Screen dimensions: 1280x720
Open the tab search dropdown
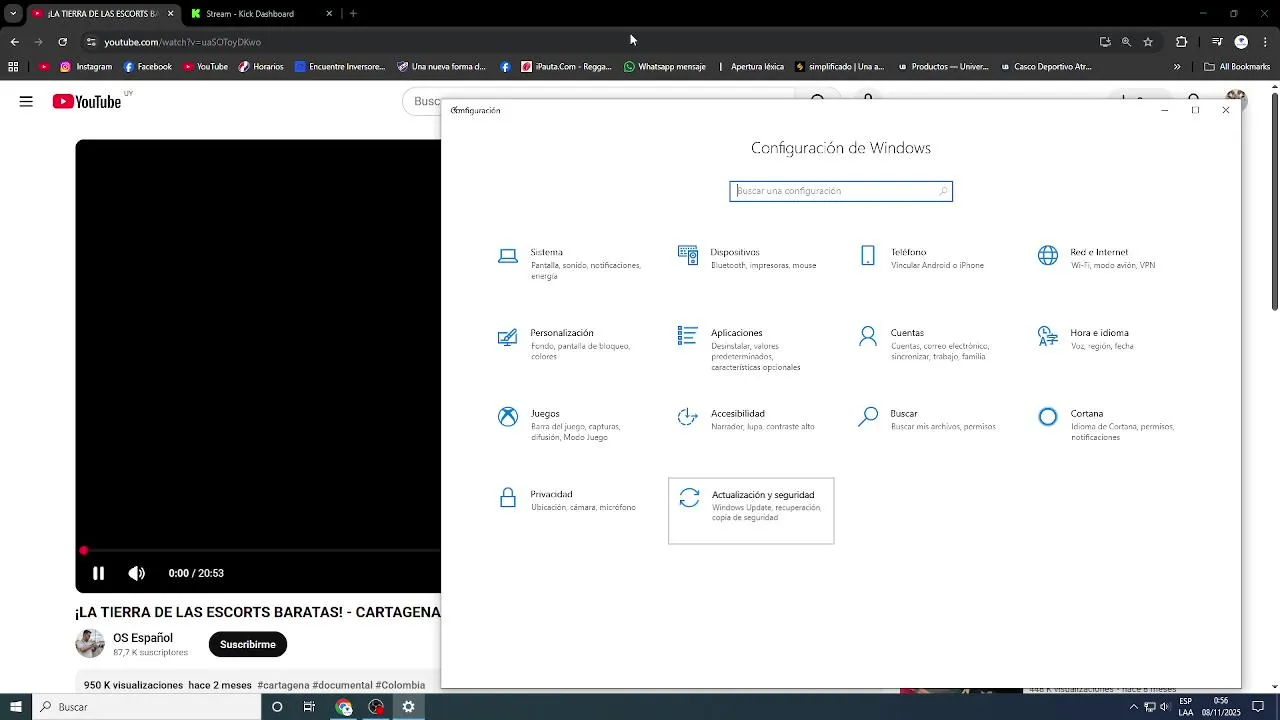(13, 14)
